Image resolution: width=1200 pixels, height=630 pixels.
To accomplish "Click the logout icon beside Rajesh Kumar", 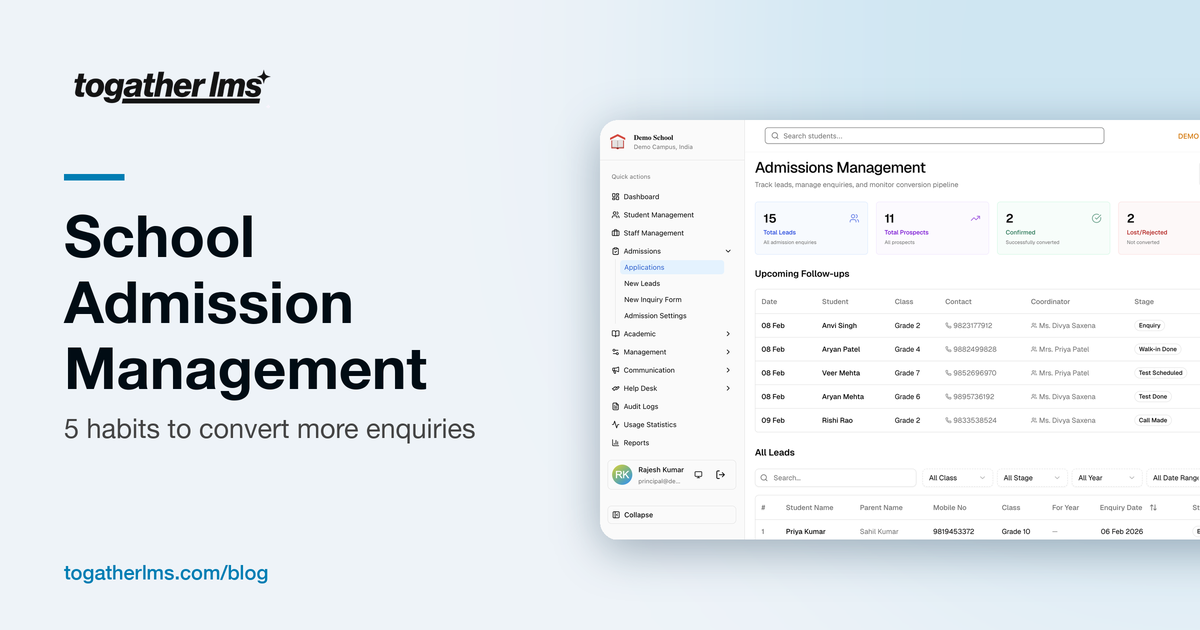I will point(720,475).
